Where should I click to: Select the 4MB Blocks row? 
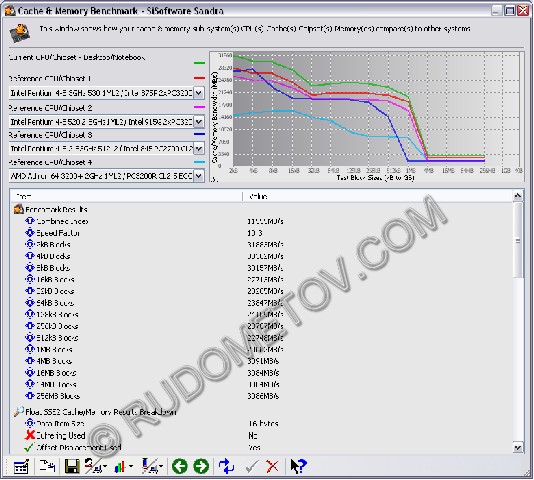click(x=261, y=361)
